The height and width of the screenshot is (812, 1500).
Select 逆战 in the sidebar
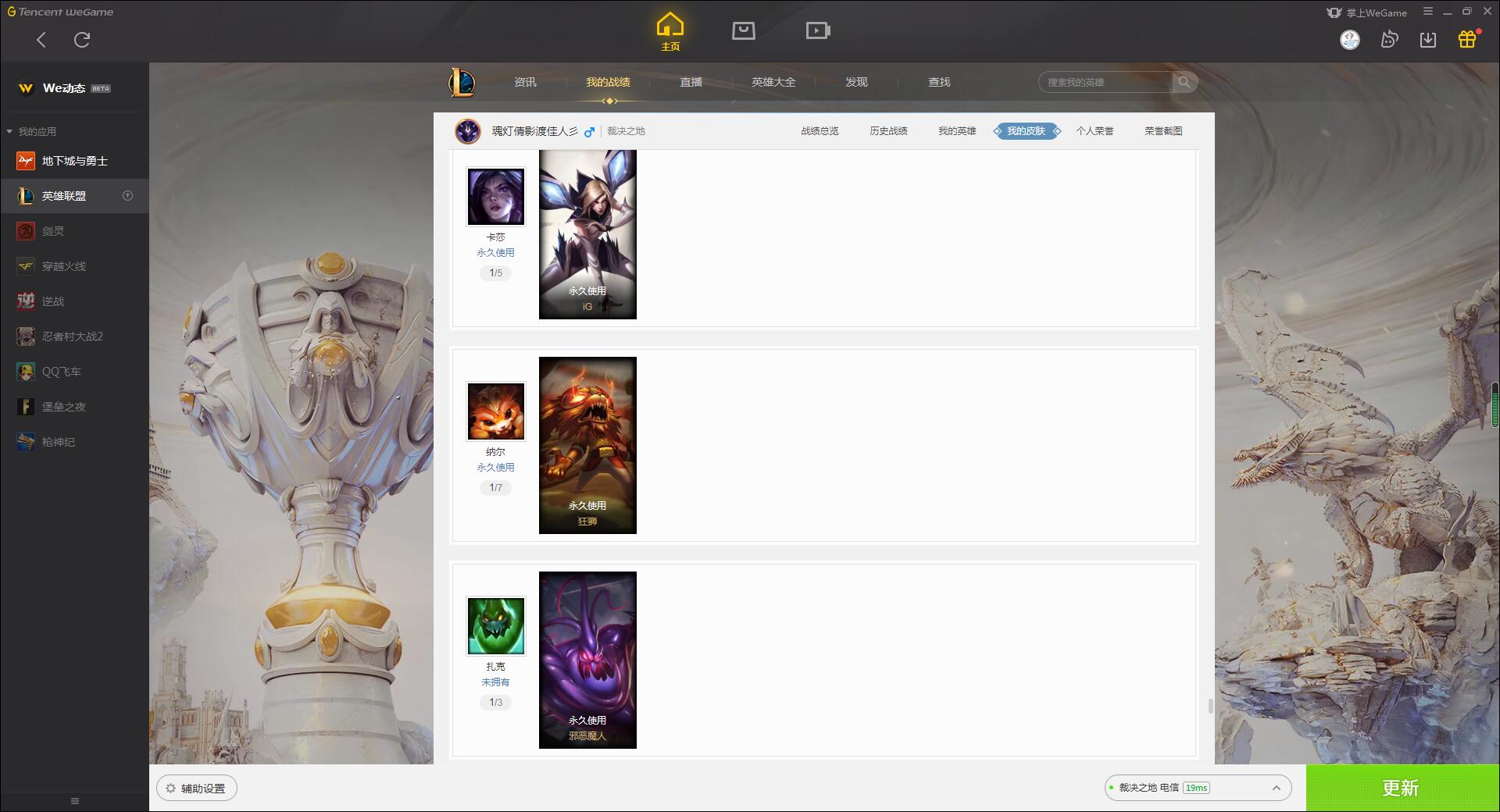[74, 301]
